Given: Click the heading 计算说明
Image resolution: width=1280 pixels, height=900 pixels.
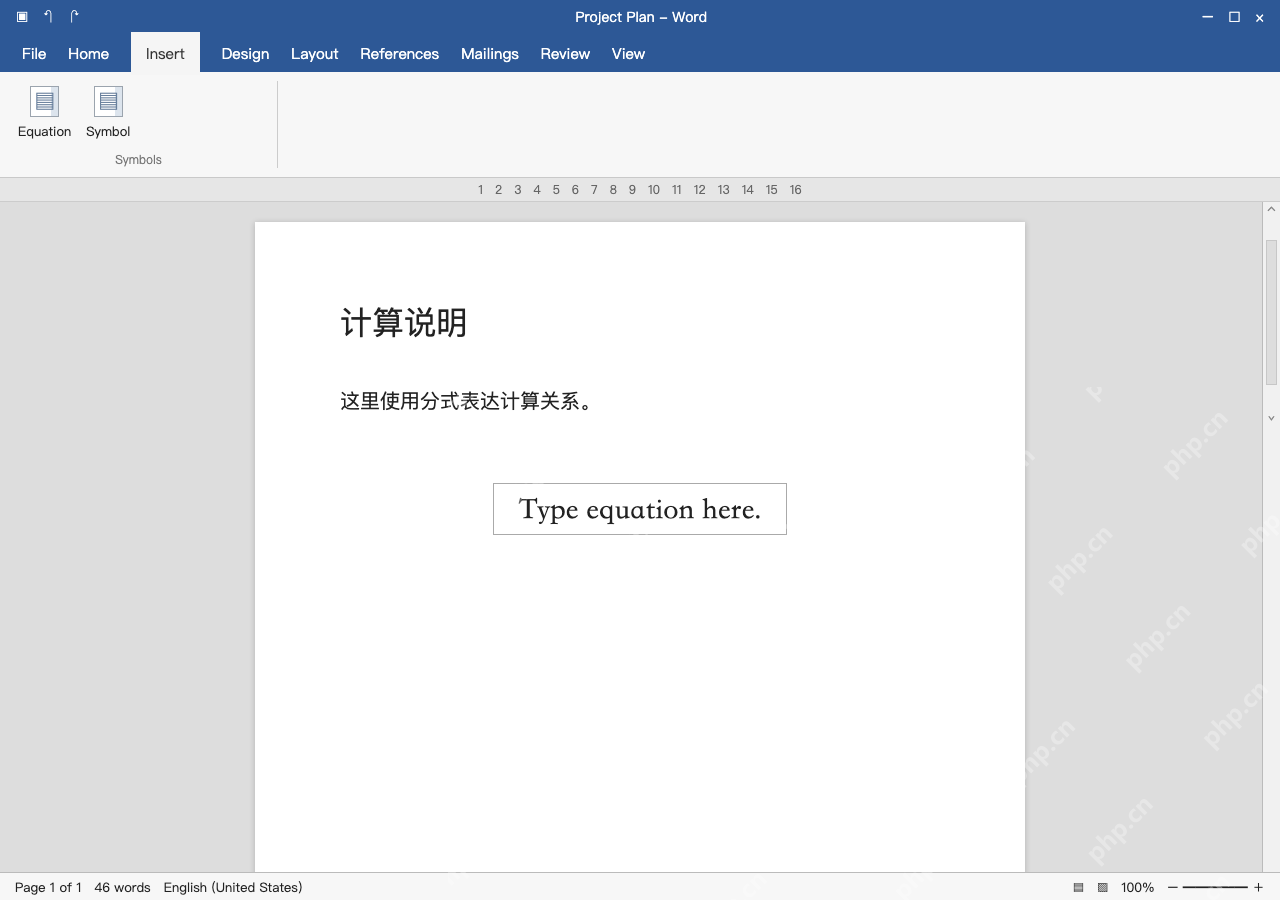Looking at the screenshot, I should pos(404,323).
